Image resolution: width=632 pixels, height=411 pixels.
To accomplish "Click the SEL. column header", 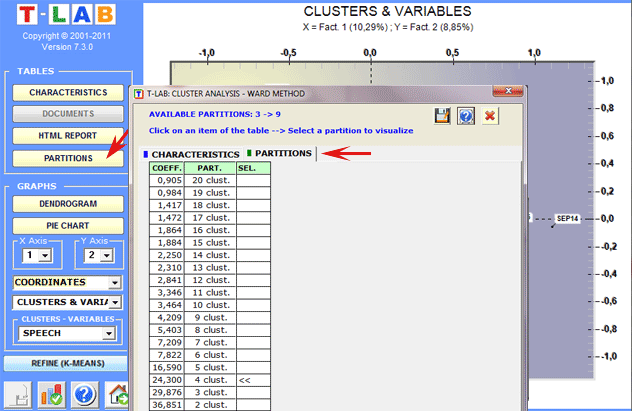I will coord(253,168).
